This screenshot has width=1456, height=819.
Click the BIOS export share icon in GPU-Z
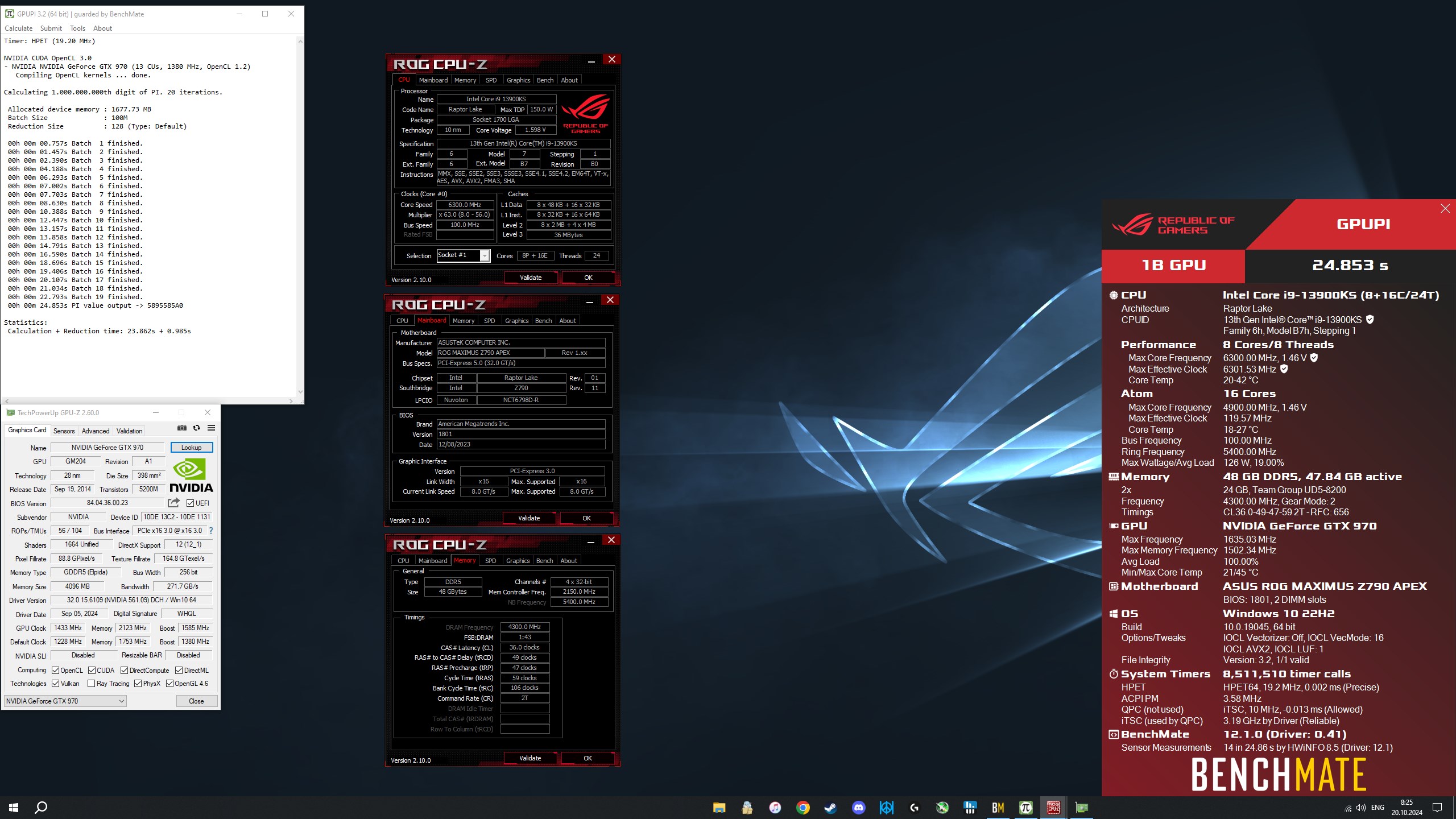click(174, 503)
